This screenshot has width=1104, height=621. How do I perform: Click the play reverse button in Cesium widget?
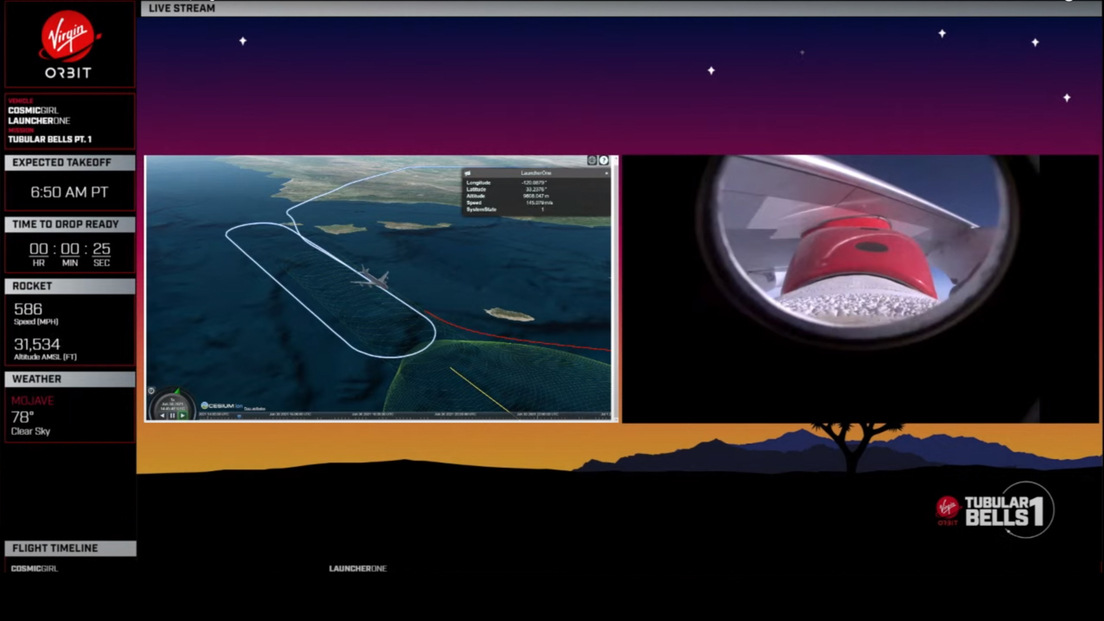click(163, 415)
